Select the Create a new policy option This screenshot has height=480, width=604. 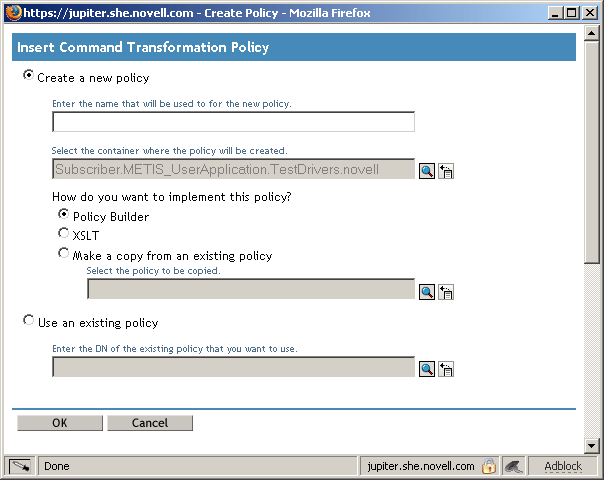click(28, 76)
